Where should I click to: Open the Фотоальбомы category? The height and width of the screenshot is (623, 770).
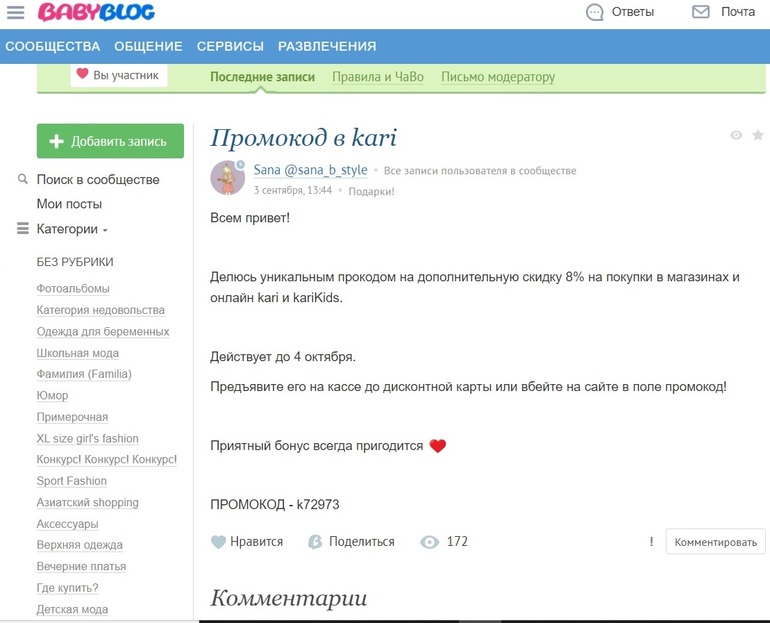(73, 289)
